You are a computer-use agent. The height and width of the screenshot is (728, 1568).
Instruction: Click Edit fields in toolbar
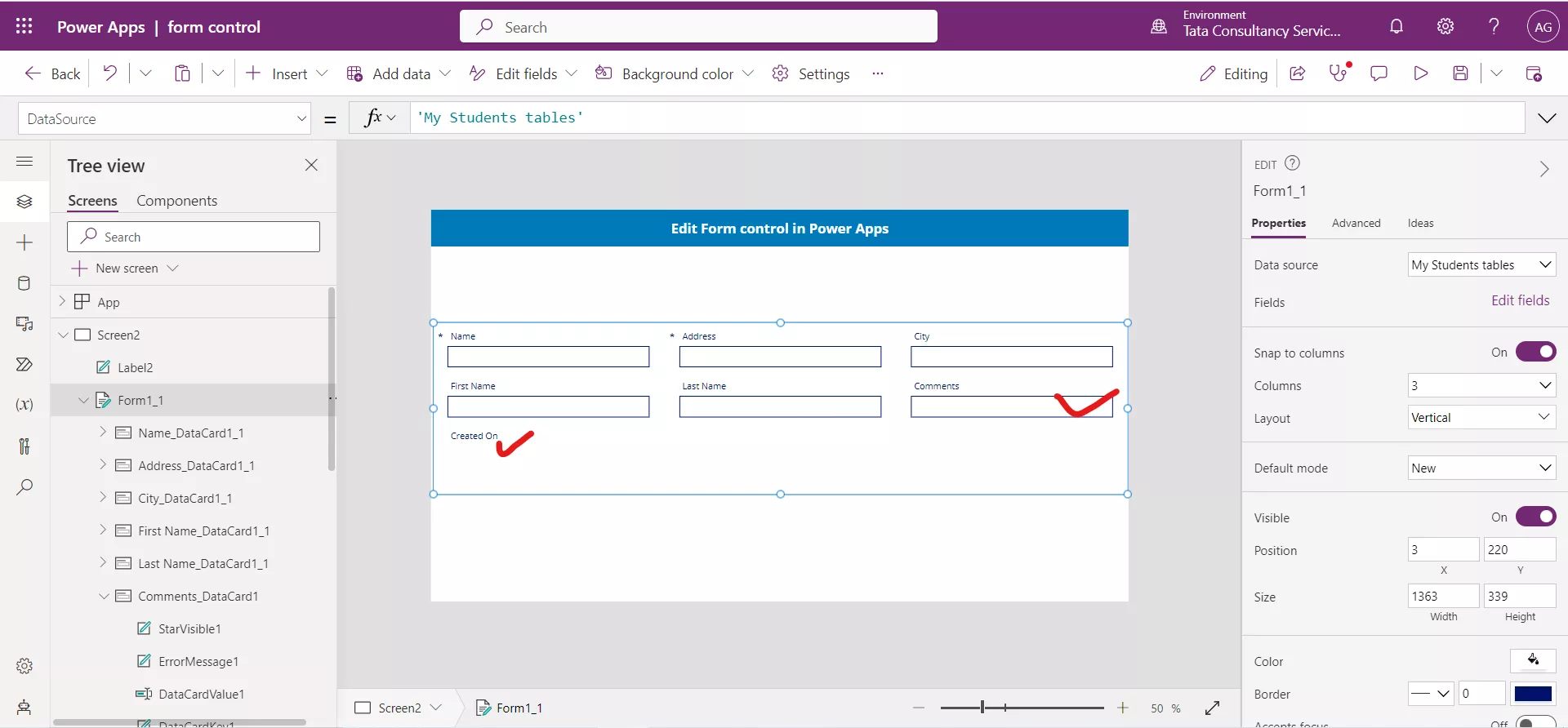pos(523,73)
